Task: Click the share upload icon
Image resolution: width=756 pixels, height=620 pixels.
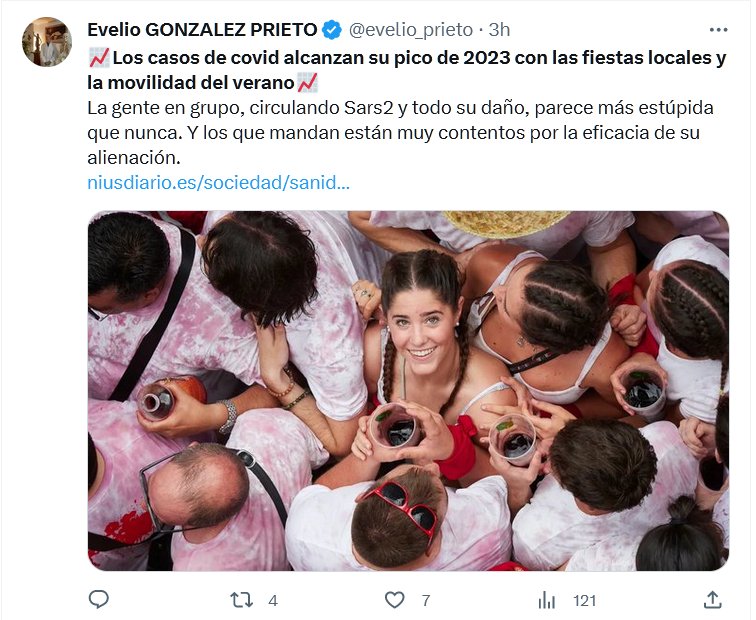Action: click(x=713, y=600)
